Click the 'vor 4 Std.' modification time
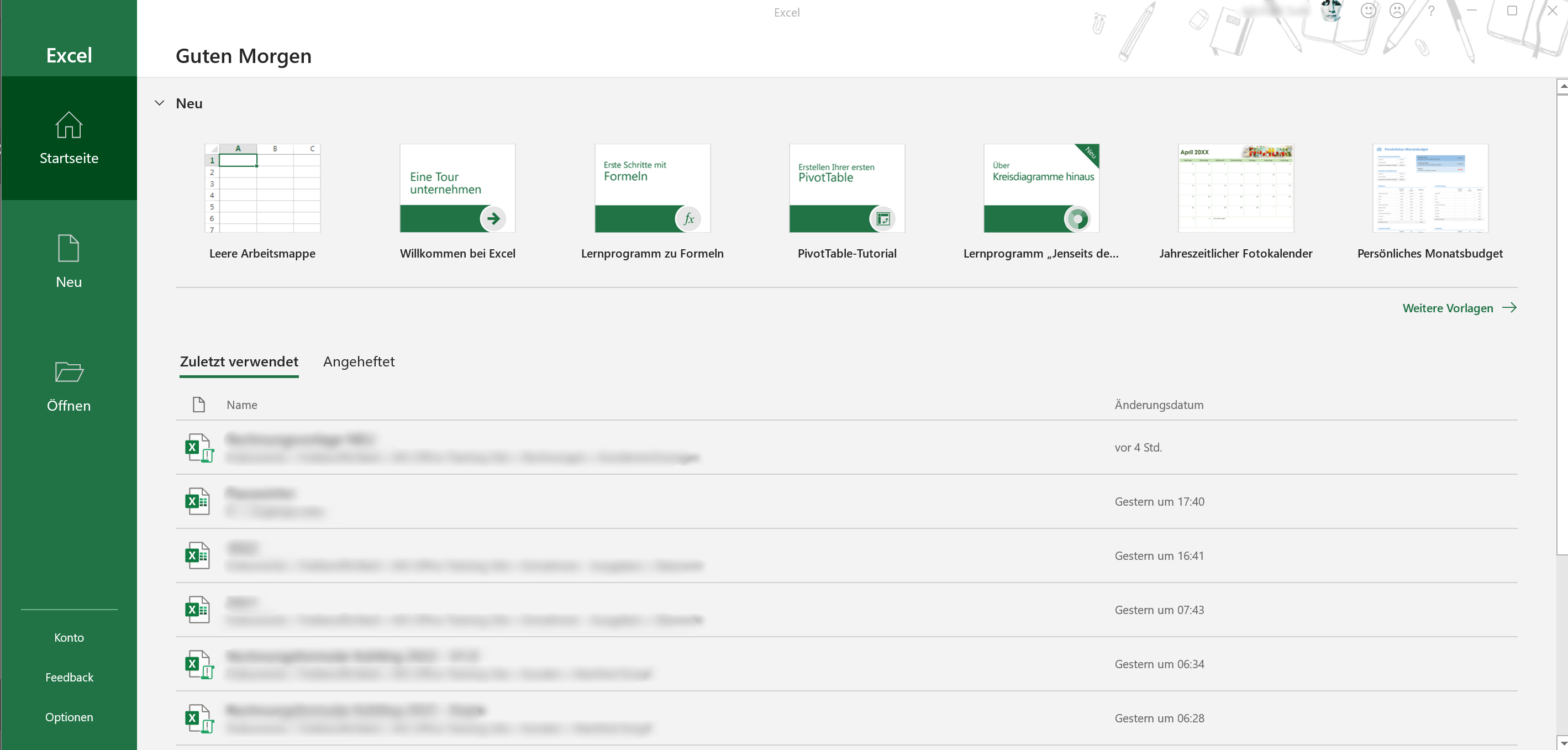 (1138, 448)
